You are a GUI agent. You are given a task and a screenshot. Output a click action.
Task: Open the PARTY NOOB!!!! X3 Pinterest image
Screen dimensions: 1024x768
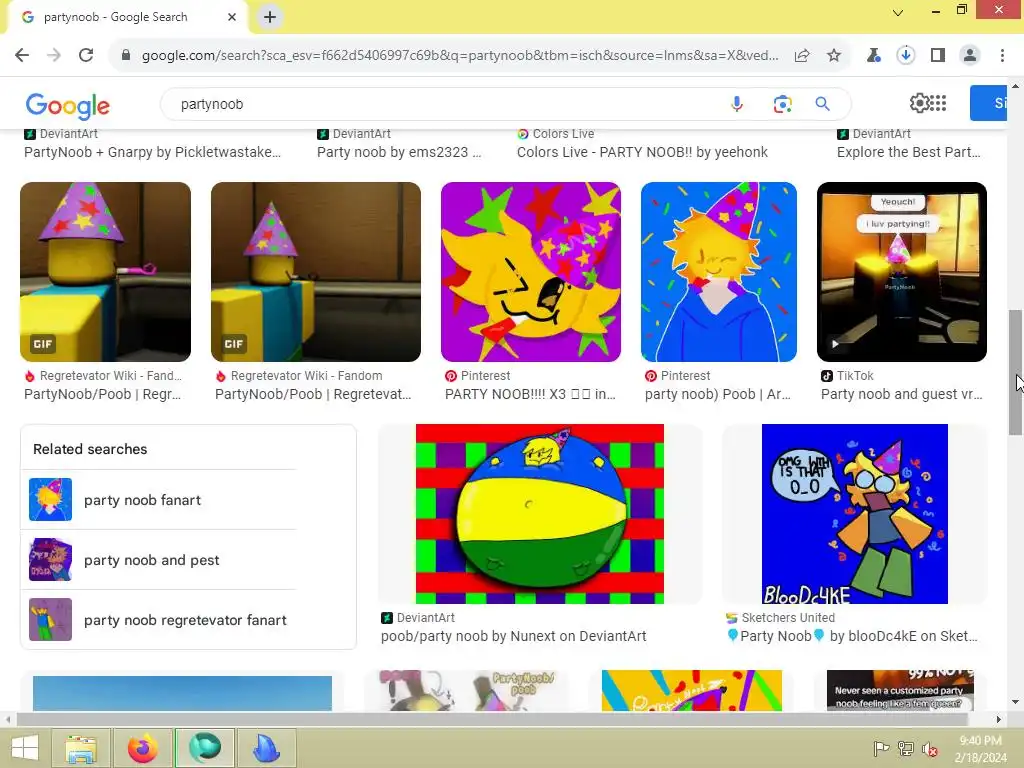click(531, 272)
